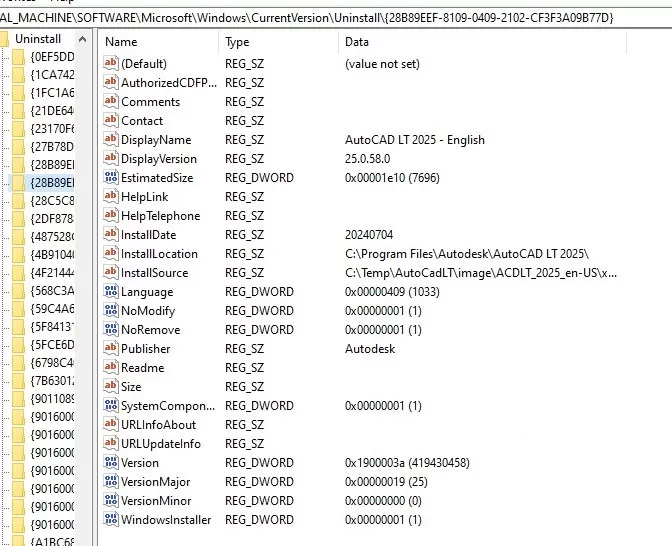
Task: Click the string icon beside HelpLink
Action: coord(111,196)
